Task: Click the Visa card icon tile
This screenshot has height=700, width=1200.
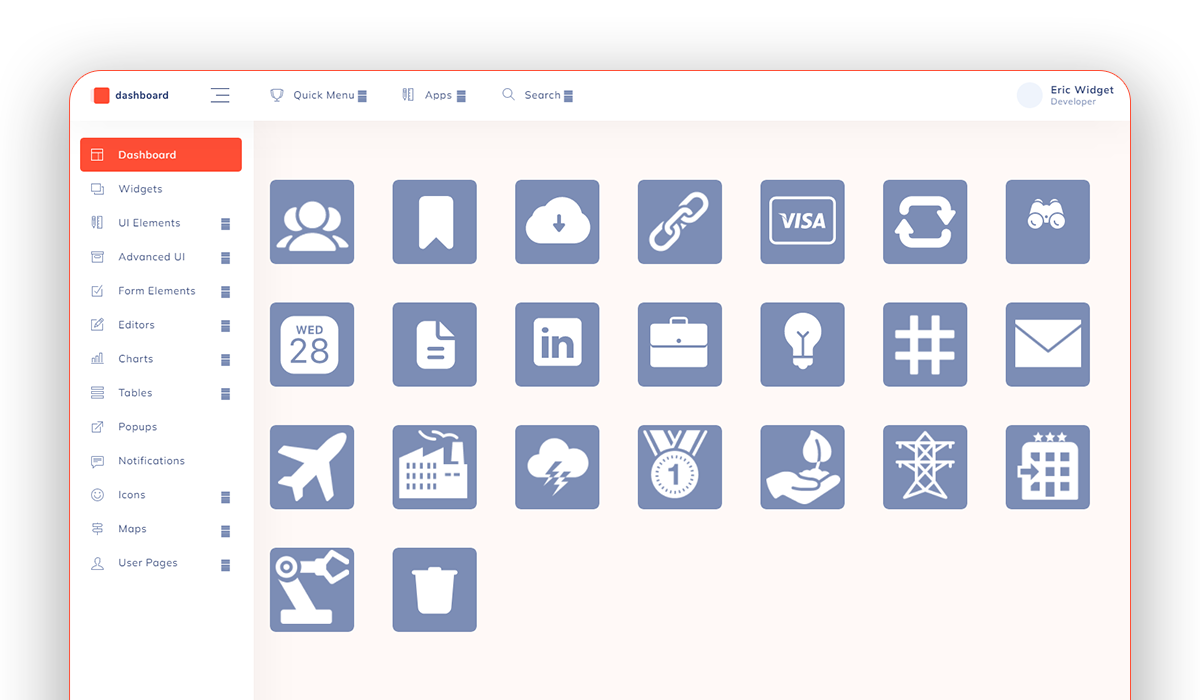Action: pyautogui.click(x=802, y=222)
